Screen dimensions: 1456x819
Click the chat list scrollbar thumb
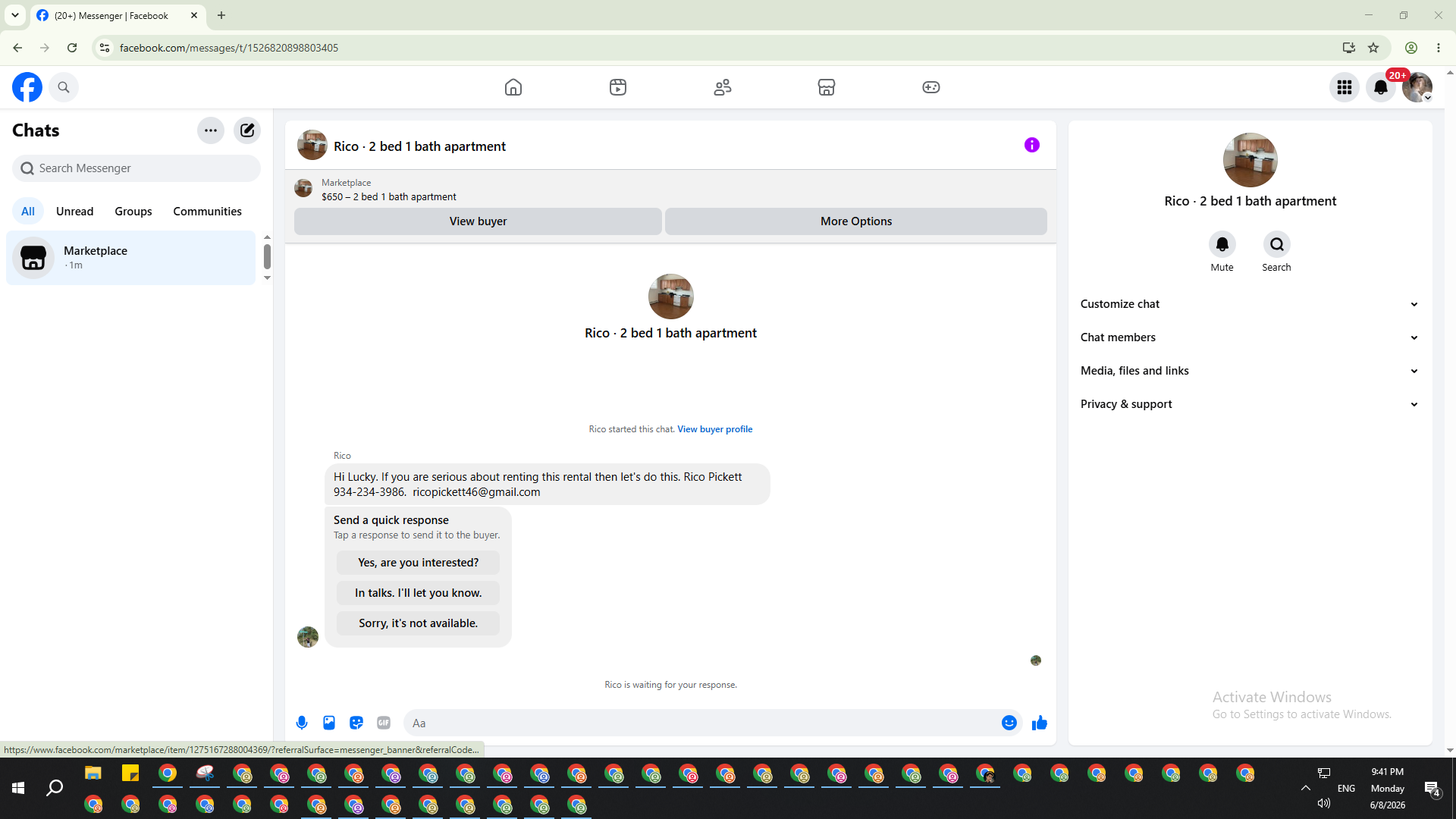click(x=267, y=256)
